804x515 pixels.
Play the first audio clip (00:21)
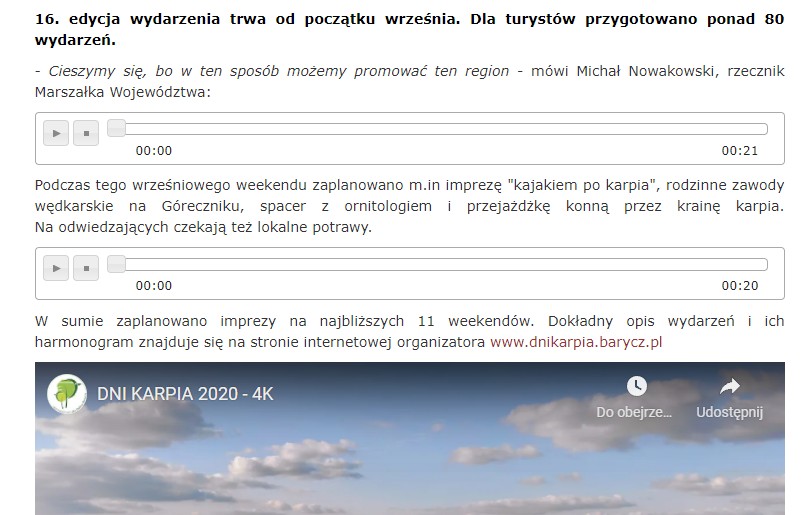(56, 133)
